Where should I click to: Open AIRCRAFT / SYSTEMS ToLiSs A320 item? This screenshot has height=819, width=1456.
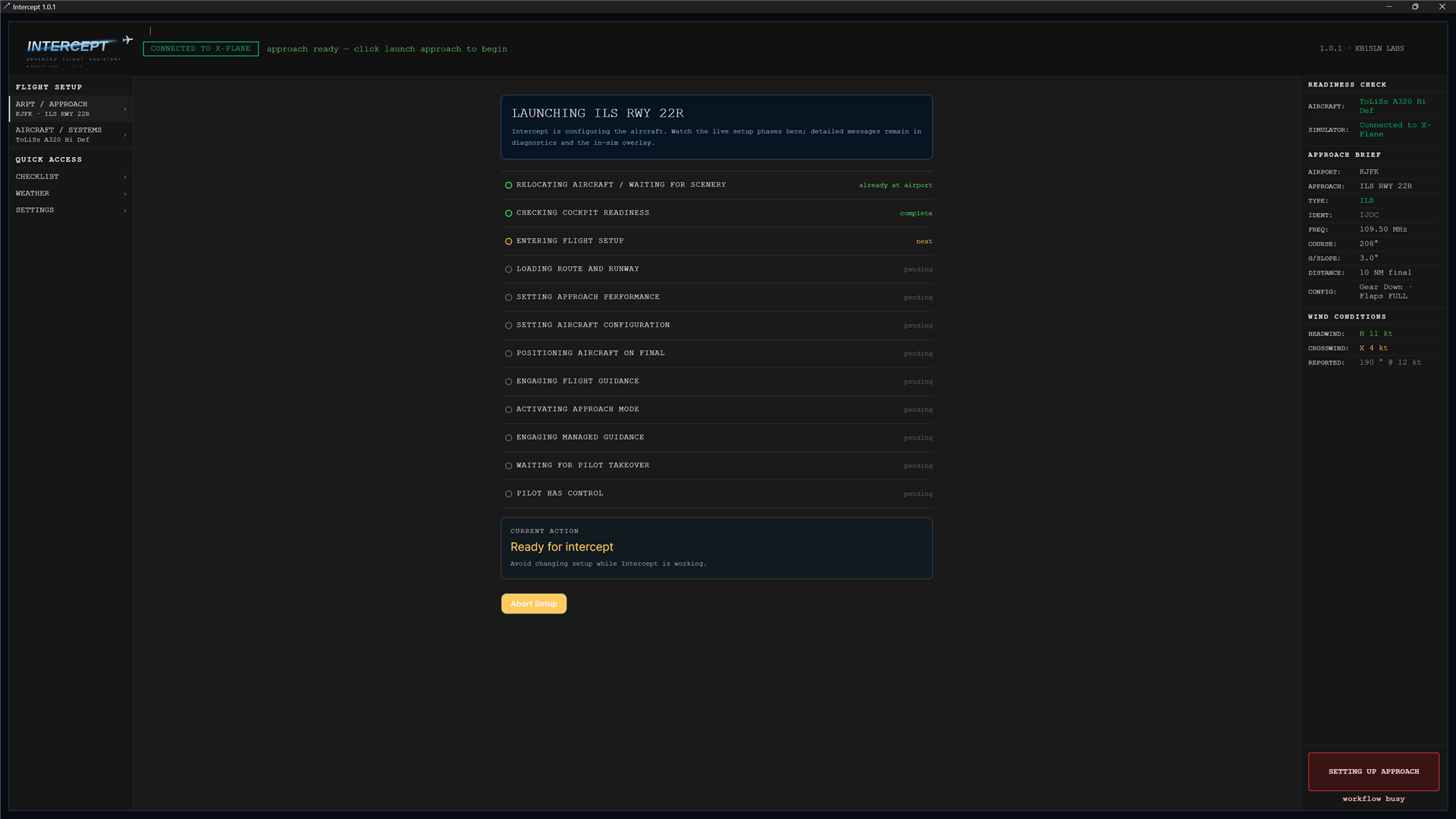[x=71, y=135]
